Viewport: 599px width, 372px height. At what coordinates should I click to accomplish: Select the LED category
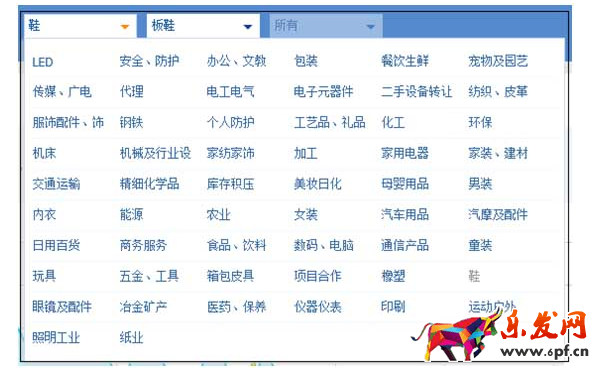point(42,62)
